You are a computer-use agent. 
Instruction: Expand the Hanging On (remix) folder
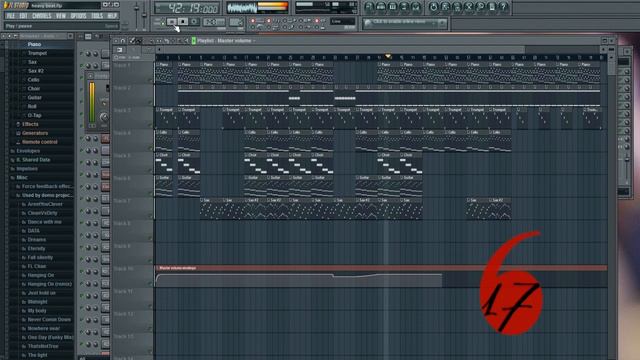(x=49, y=284)
